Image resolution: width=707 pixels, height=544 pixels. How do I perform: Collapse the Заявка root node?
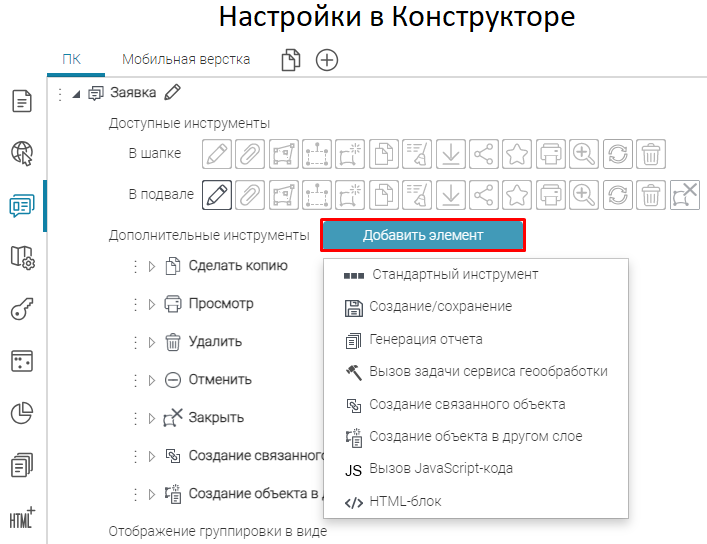tap(76, 94)
